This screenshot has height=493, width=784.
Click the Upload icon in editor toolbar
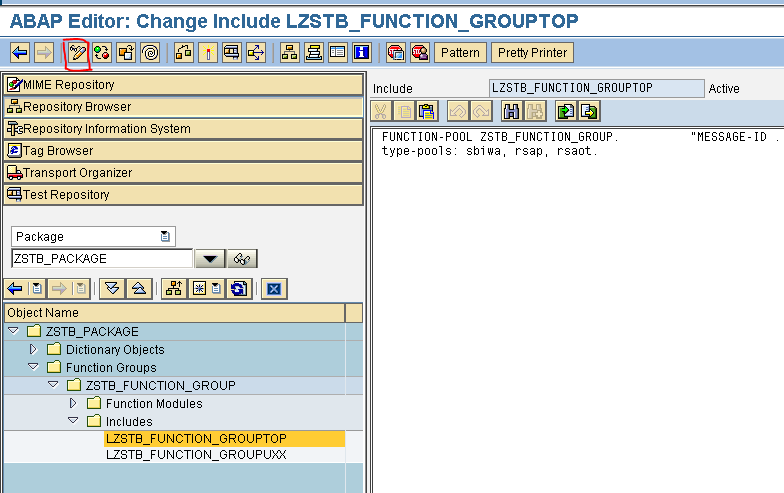(566, 111)
